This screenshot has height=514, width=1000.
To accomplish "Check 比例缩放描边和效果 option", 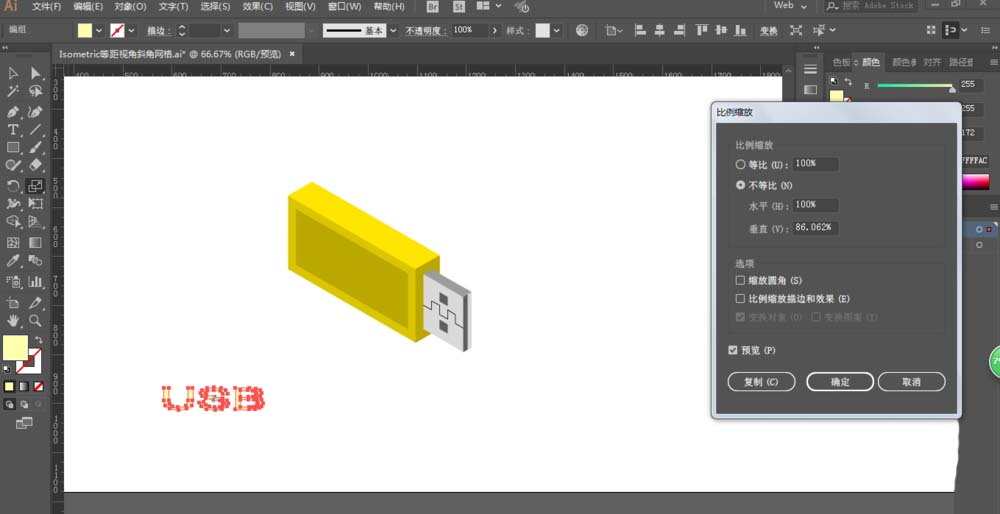I will click(741, 299).
